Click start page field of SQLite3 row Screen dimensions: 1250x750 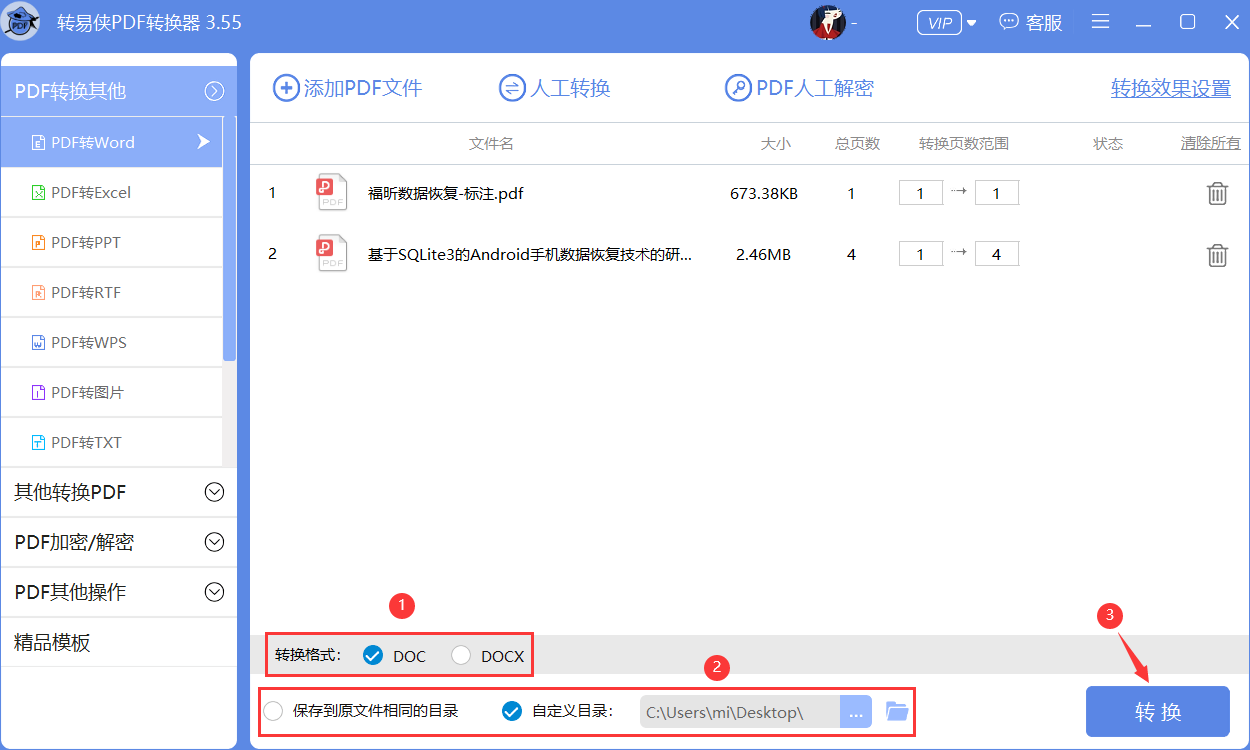tap(921, 254)
